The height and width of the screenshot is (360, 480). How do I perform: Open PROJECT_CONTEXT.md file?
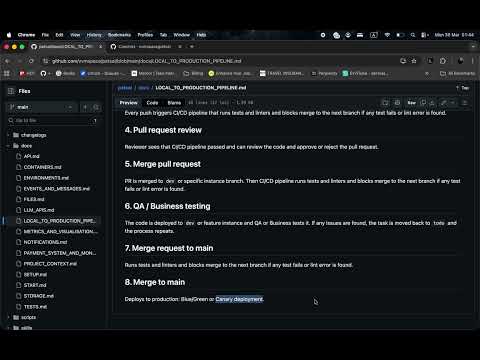[x=50, y=264]
